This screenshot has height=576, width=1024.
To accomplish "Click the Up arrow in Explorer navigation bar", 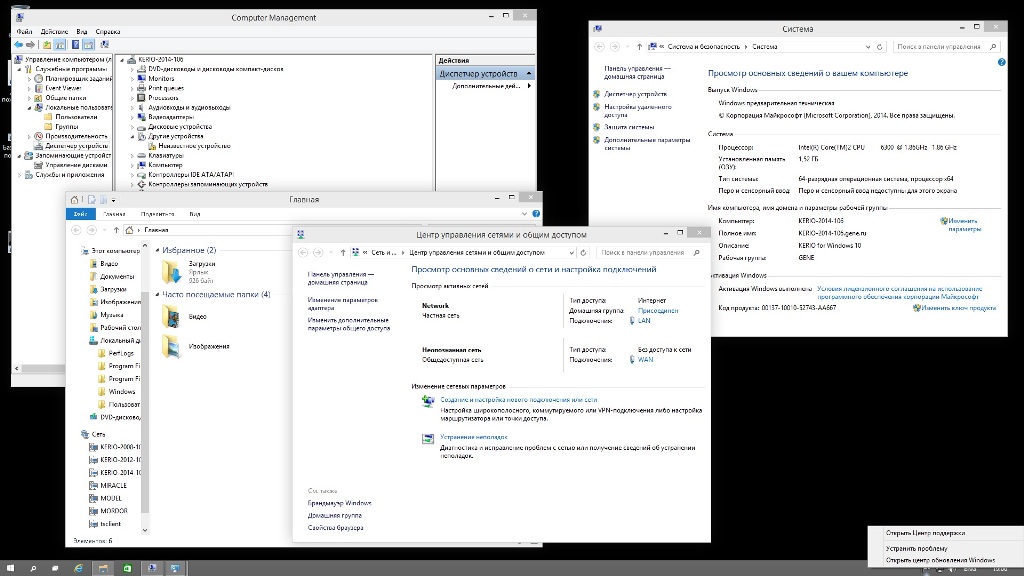I will (114, 230).
